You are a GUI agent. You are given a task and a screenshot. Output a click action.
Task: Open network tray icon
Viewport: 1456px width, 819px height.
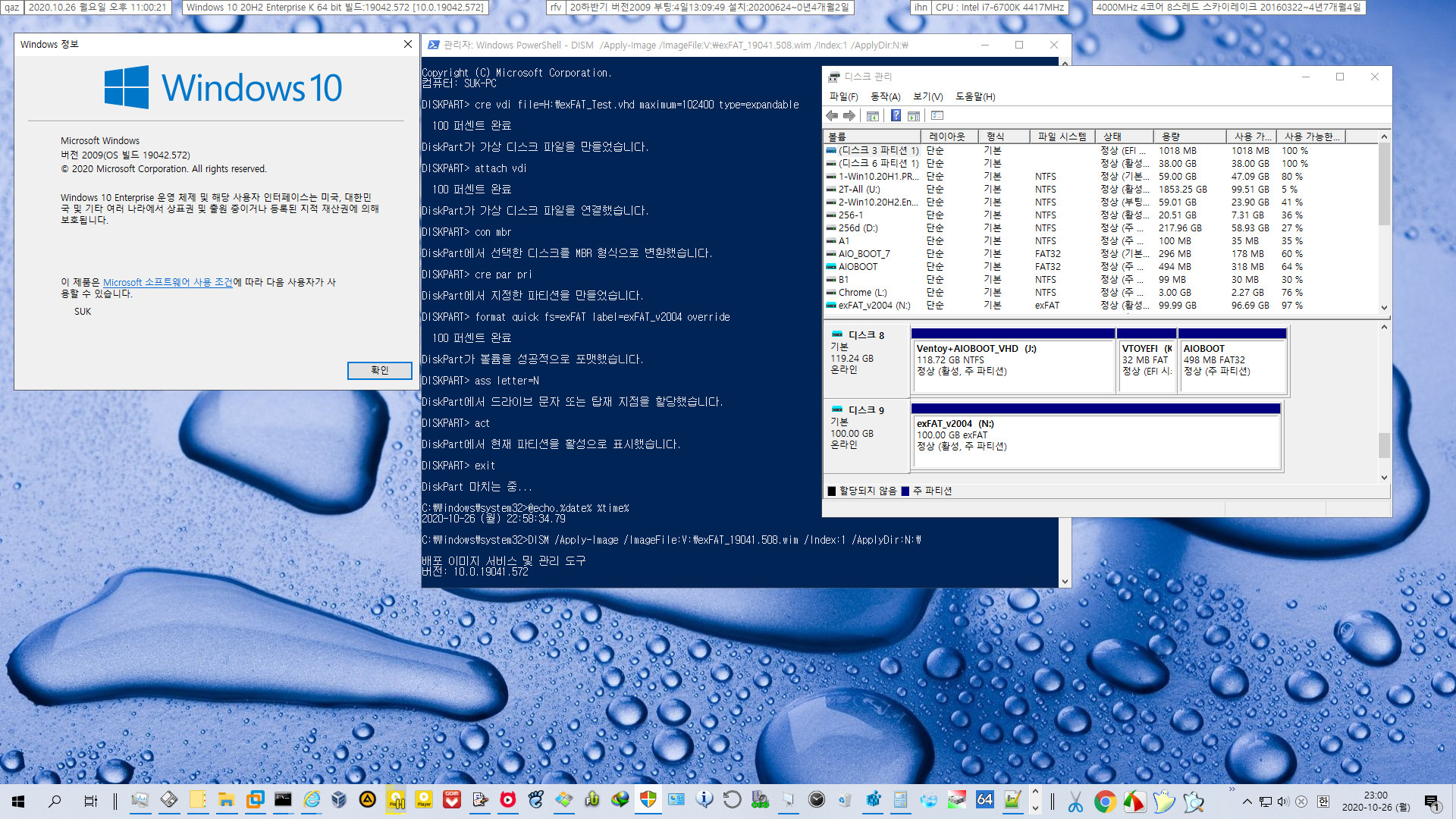[1265, 802]
